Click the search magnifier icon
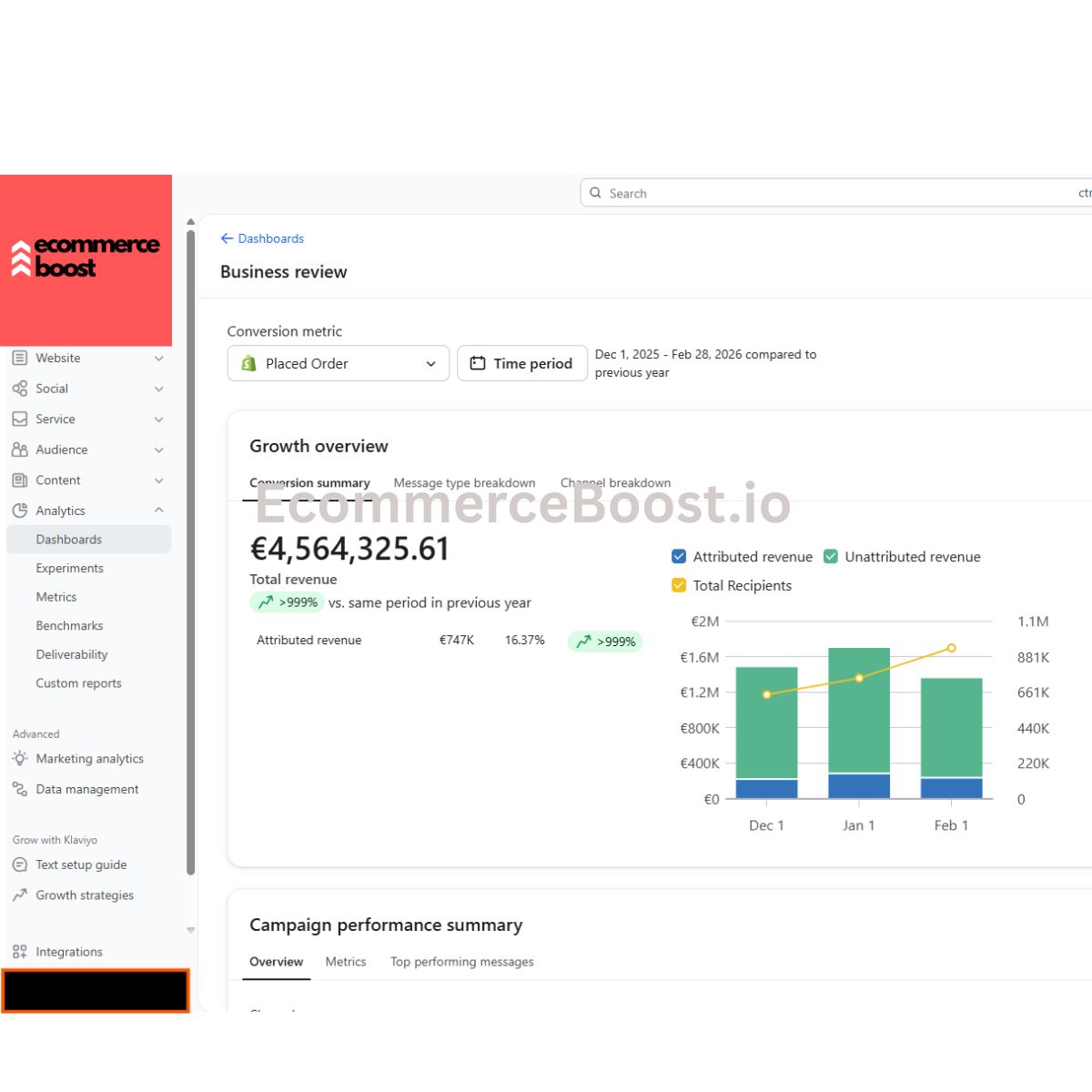The image size is (1092, 1092). [595, 193]
